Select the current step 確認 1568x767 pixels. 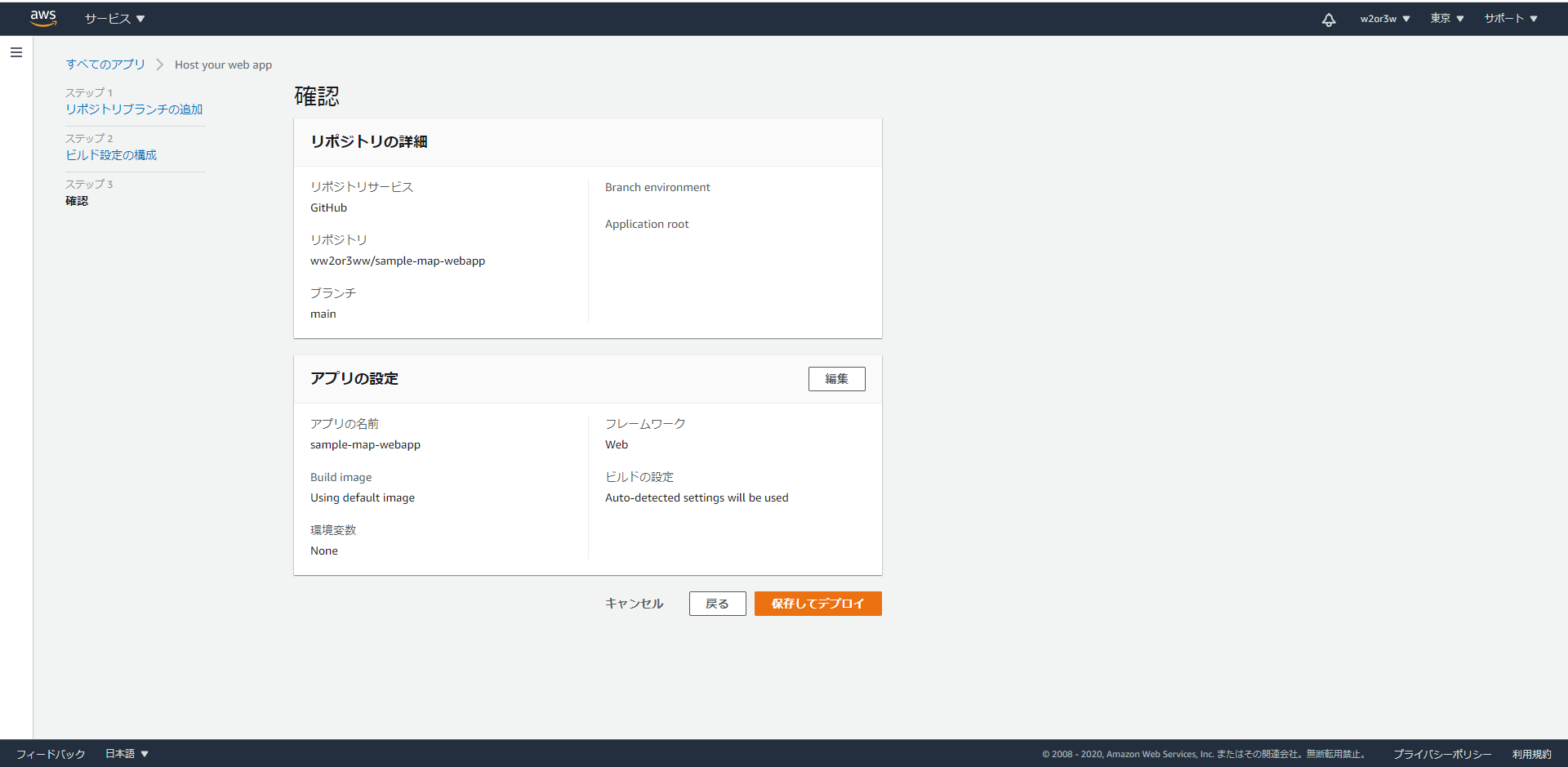77,201
